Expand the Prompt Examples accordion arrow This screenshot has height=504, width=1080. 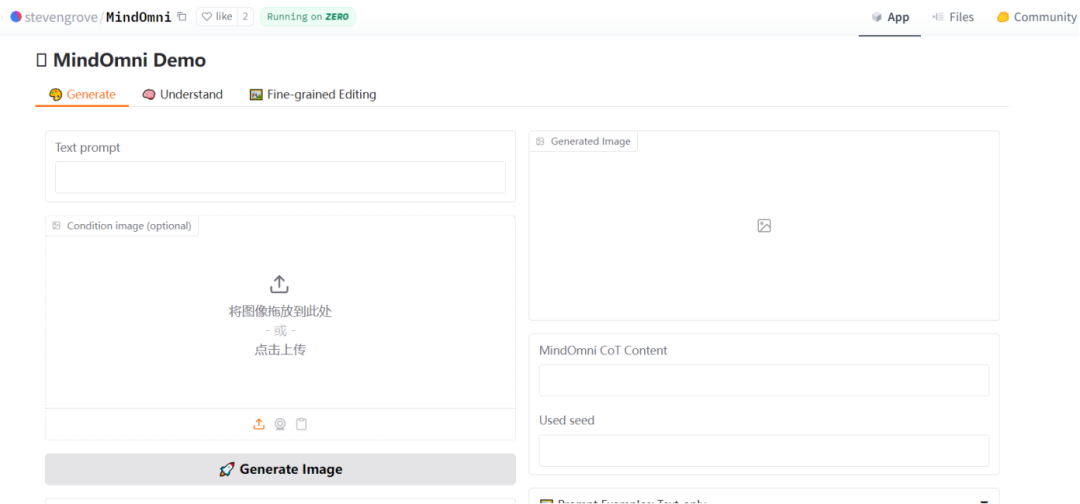point(984,503)
